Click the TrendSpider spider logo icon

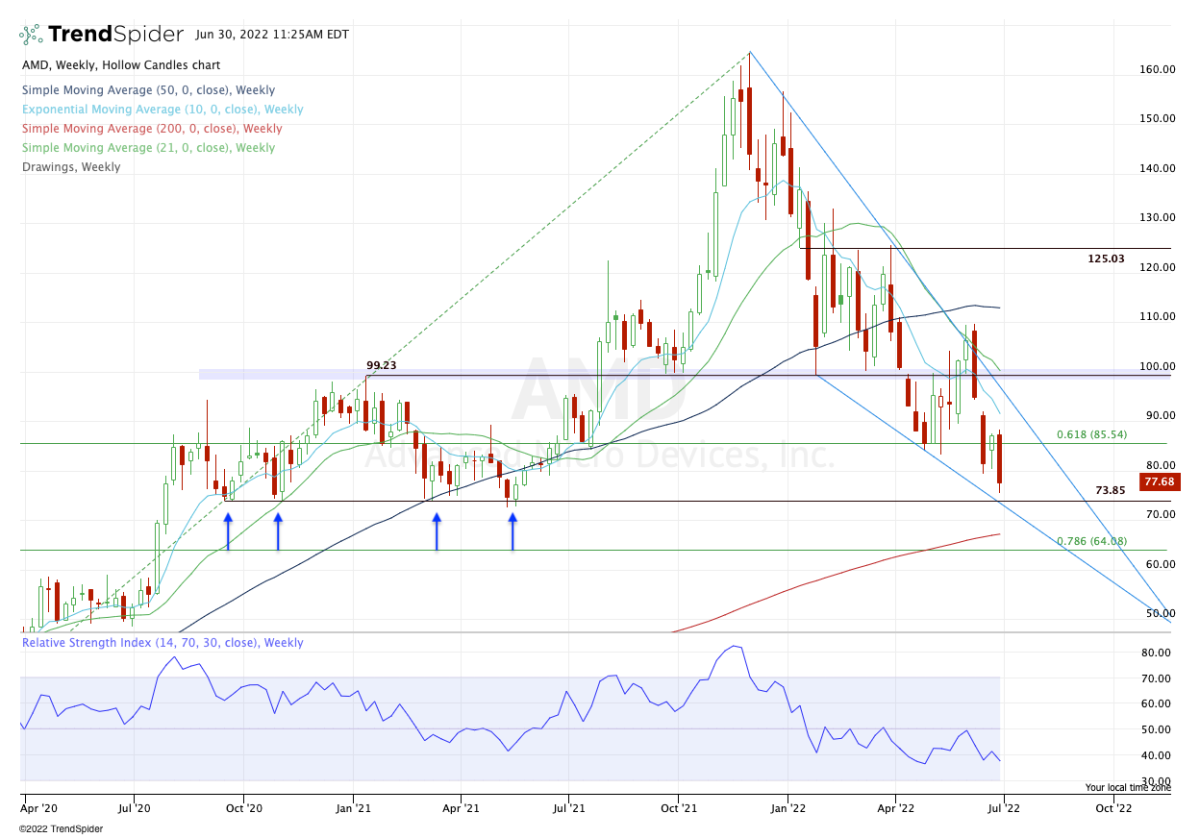click(31, 35)
